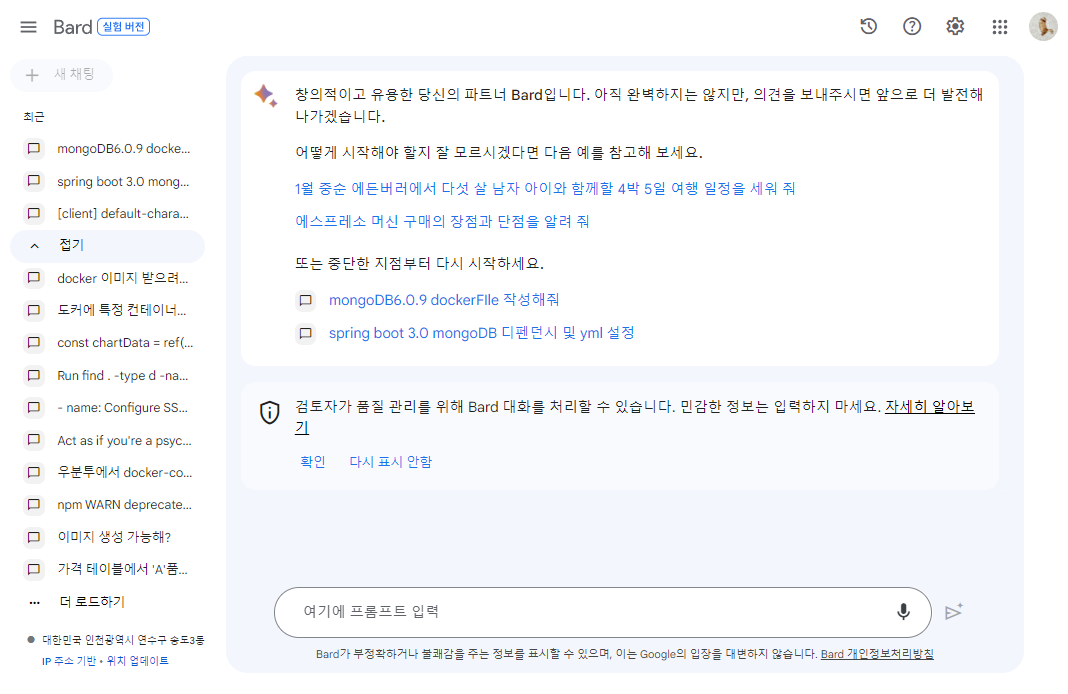The image size is (1068, 694).
Task: Open chat 우분투에서 docker-co...
Action: click(x=108, y=472)
